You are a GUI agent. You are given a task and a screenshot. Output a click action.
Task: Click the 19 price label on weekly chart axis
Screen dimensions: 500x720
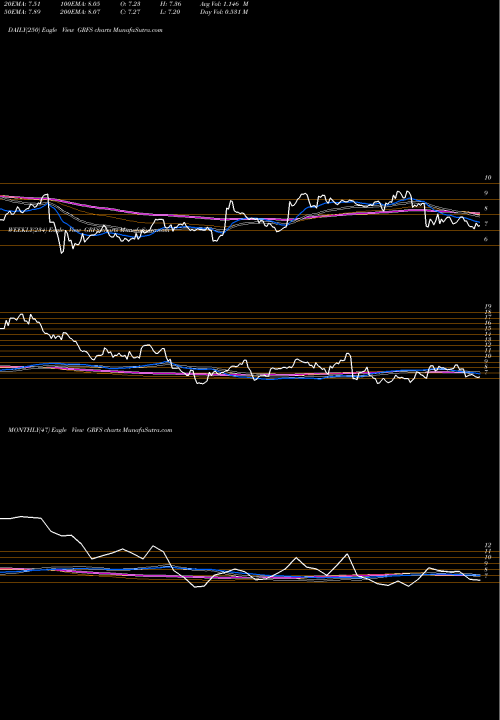tap(489, 306)
